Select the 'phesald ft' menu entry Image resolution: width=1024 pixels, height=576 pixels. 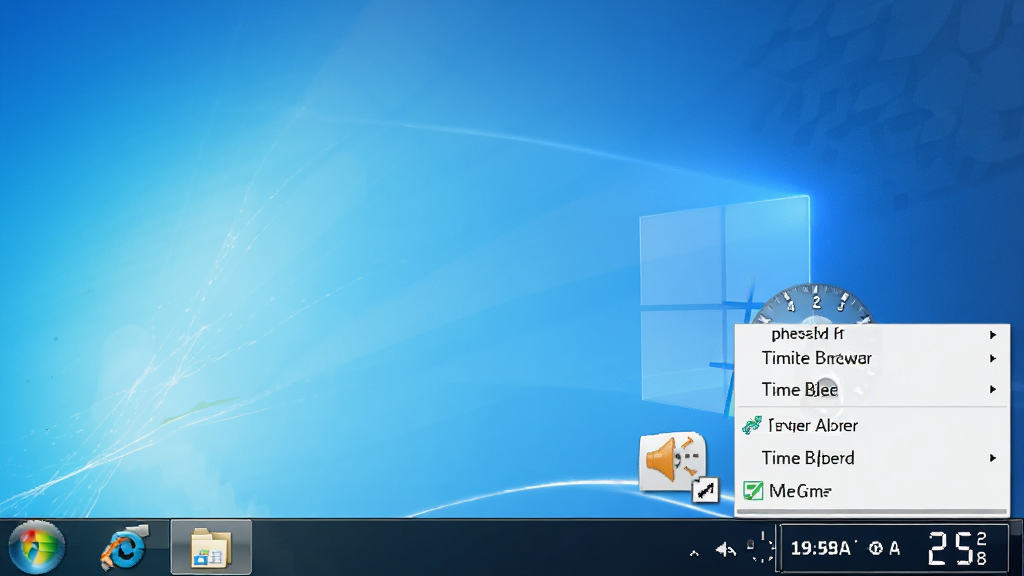click(x=872, y=334)
